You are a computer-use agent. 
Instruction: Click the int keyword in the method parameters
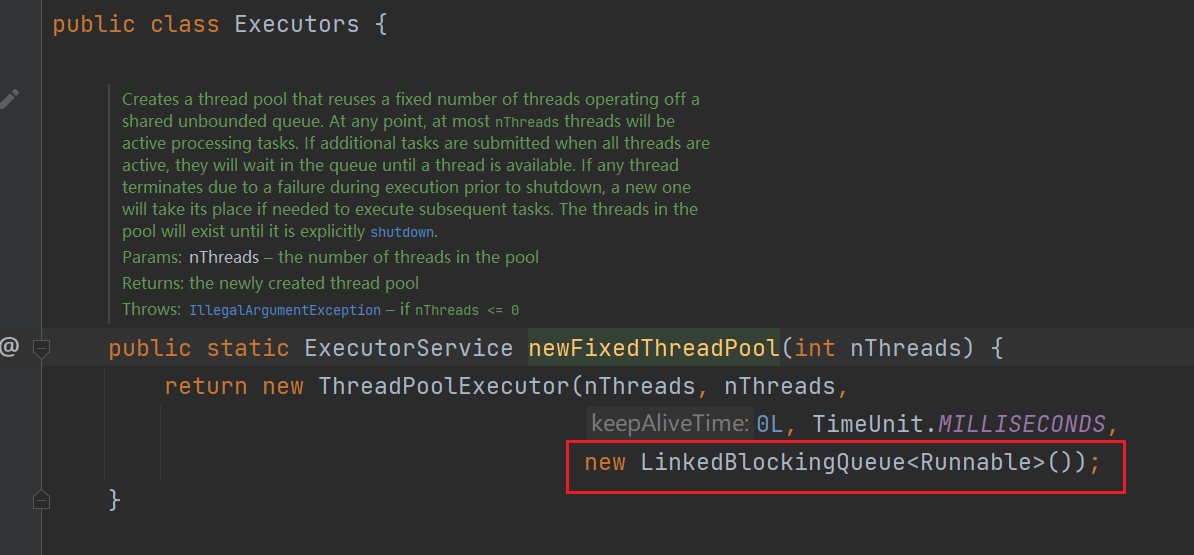click(814, 348)
